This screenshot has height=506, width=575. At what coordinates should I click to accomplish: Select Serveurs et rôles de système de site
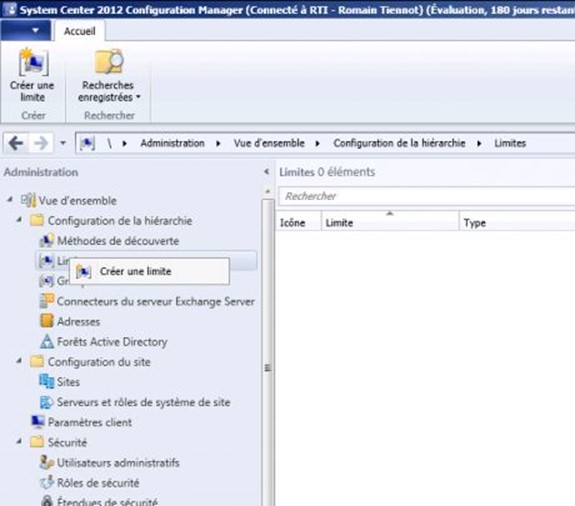144,402
